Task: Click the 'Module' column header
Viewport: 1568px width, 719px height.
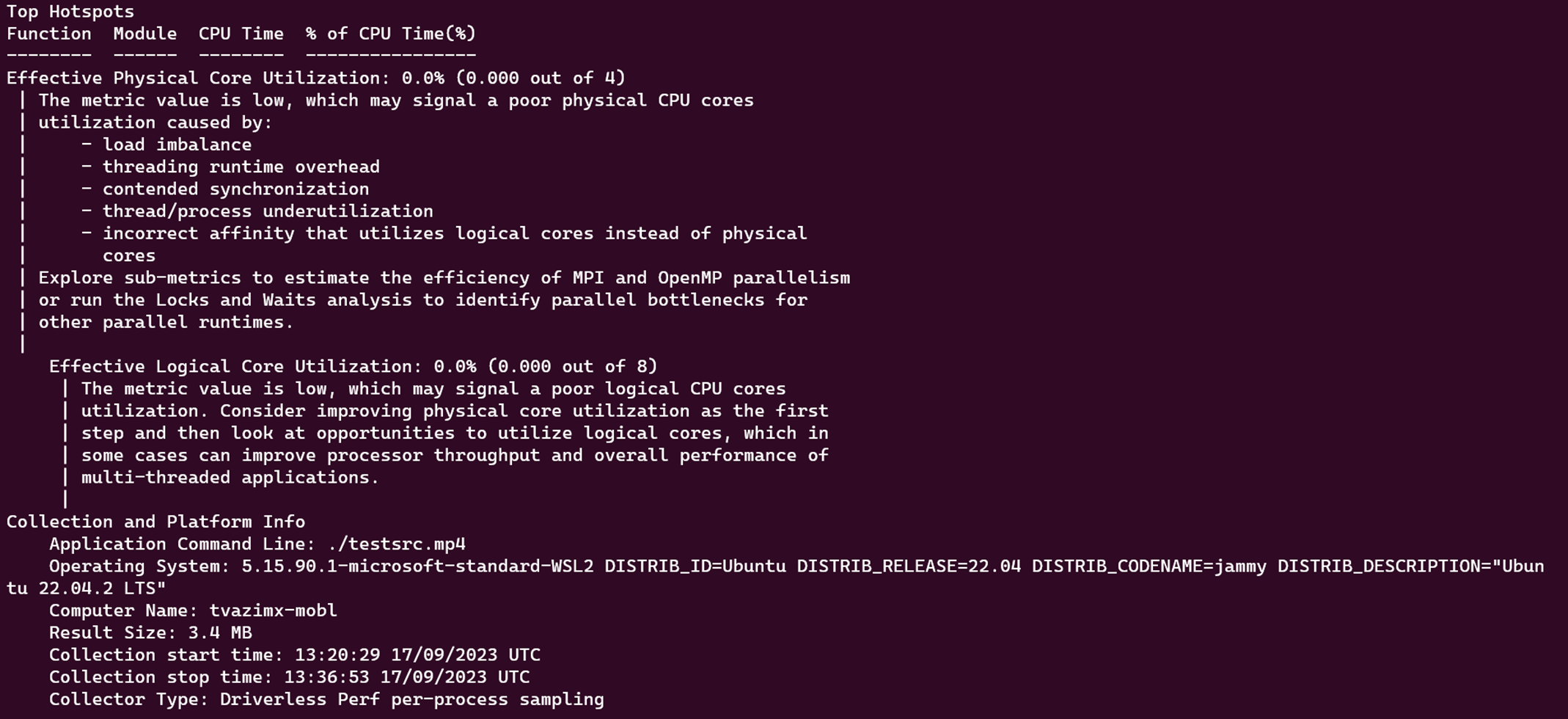Action: [145, 34]
